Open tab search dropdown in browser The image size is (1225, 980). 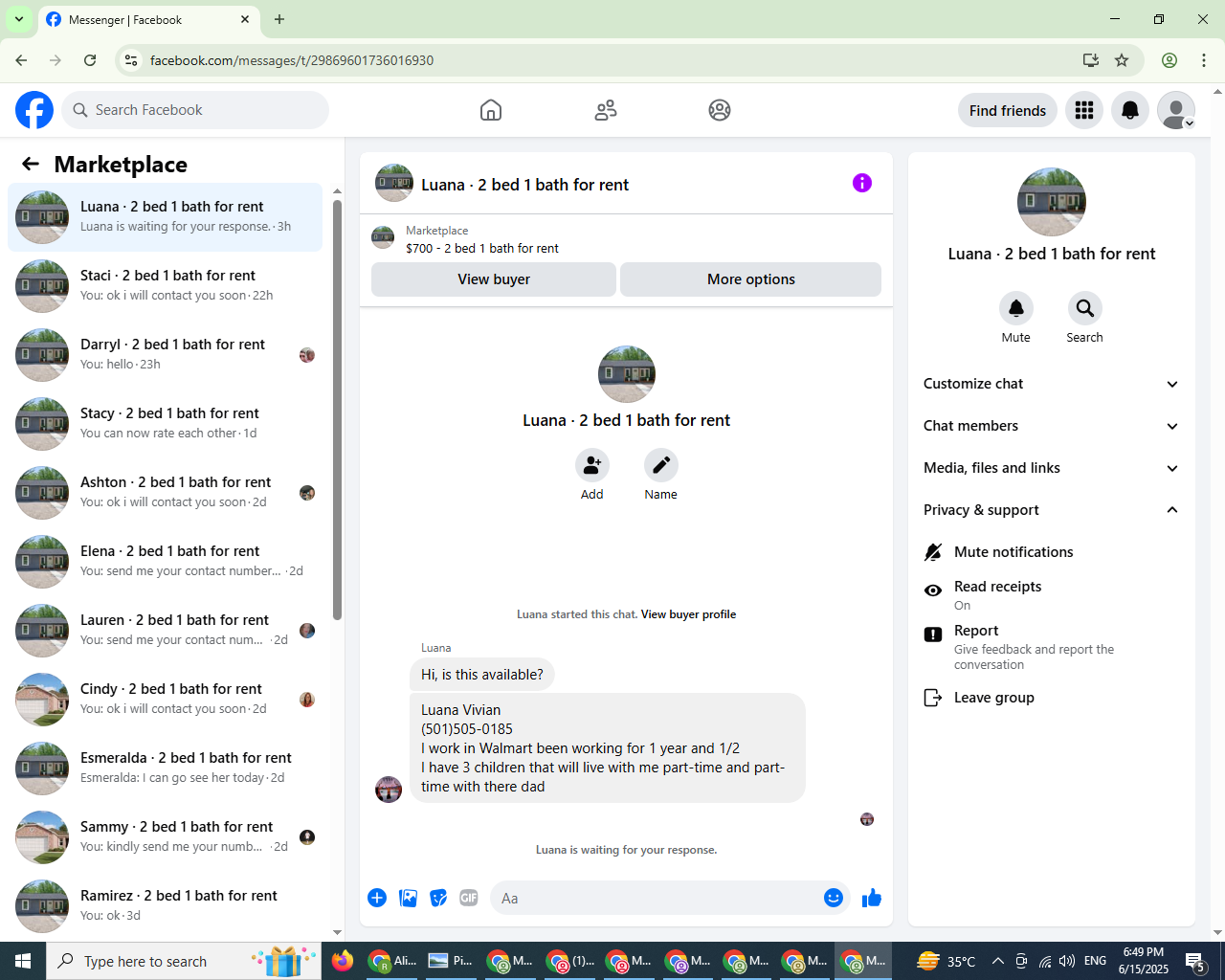pos(19,19)
